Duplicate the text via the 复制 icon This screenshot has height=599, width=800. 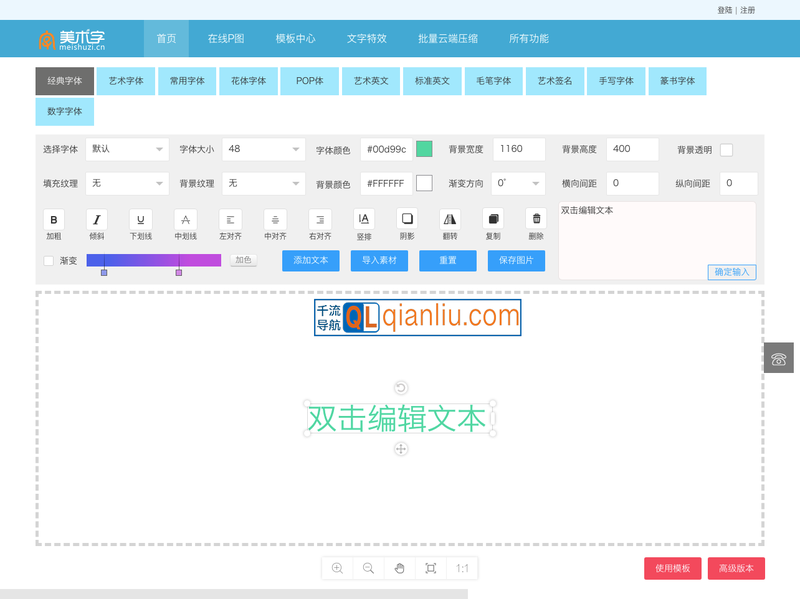point(492,222)
